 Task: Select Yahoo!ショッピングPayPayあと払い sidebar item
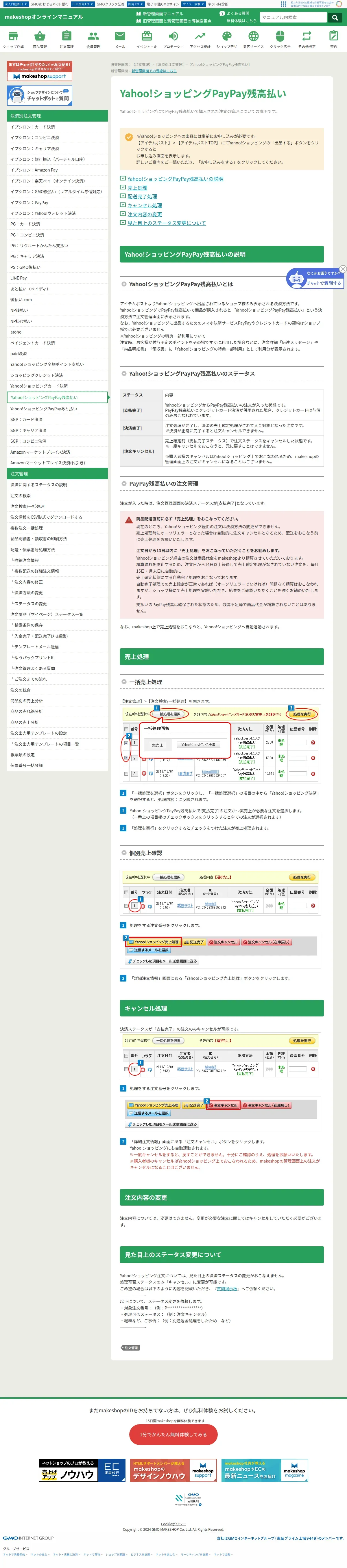pyautogui.click(x=57, y=409)
